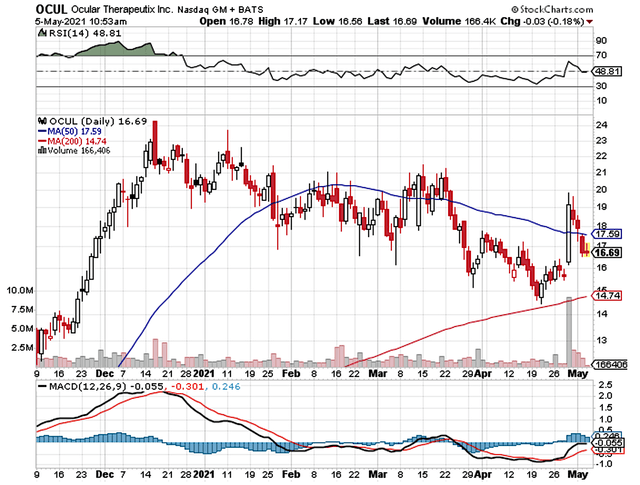The height and width of the screenshot is (485, 640).
Task: Click the yellow-highlighted latest candlestick
Action: coord(587,249)
